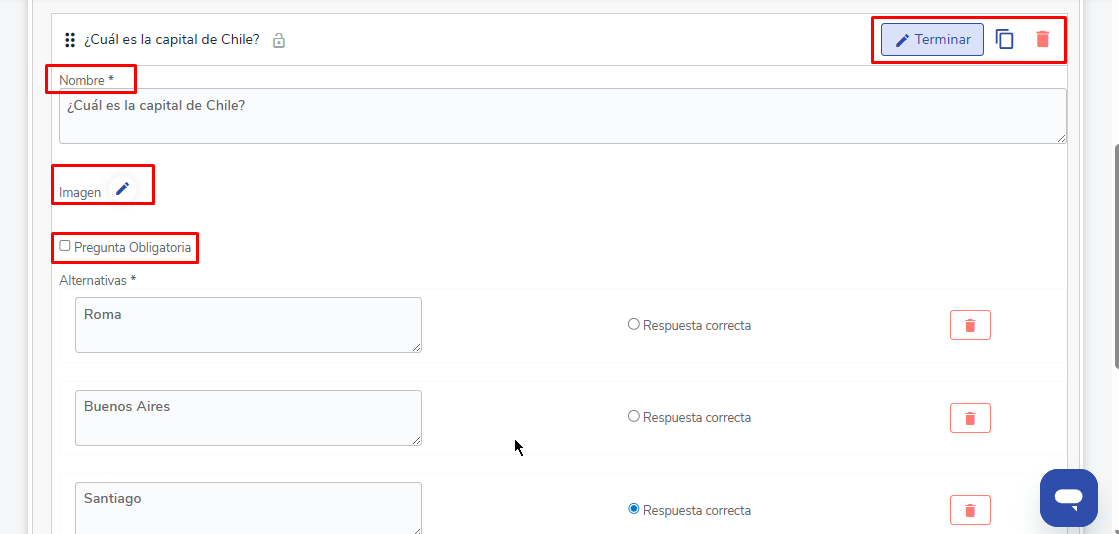Image resolution: width=1119 pixels, height=534 pixels.
Task: Click the Nombre question text field
Action: [562, 116]
